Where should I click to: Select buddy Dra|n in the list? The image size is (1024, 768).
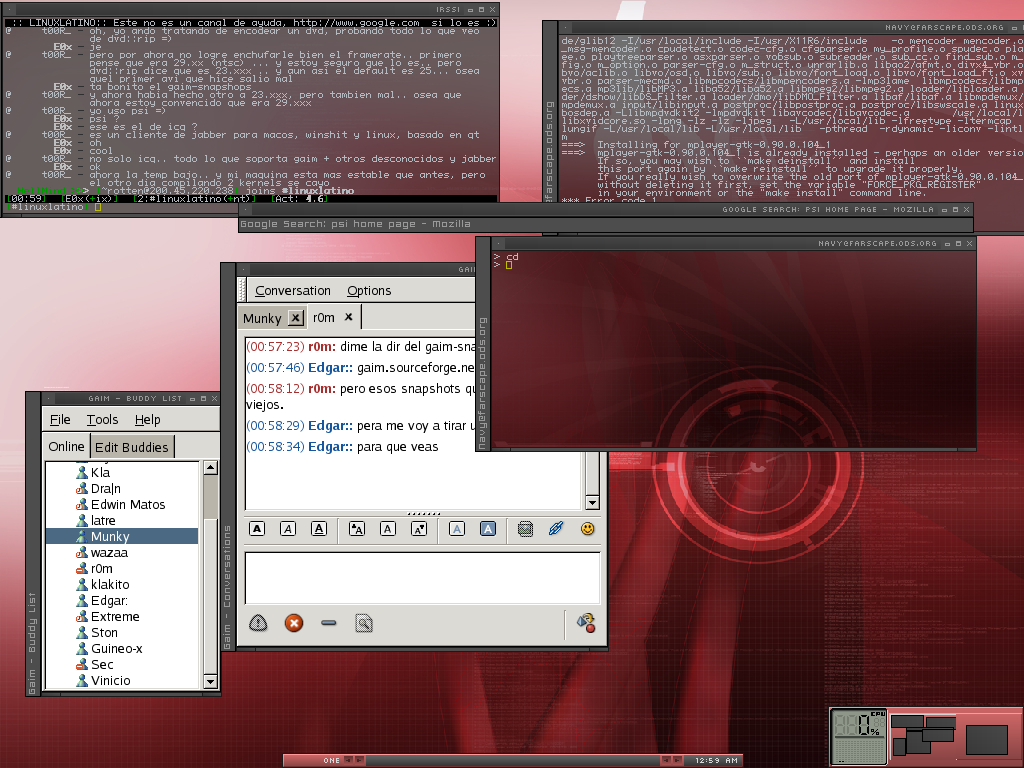click(122, 488)
